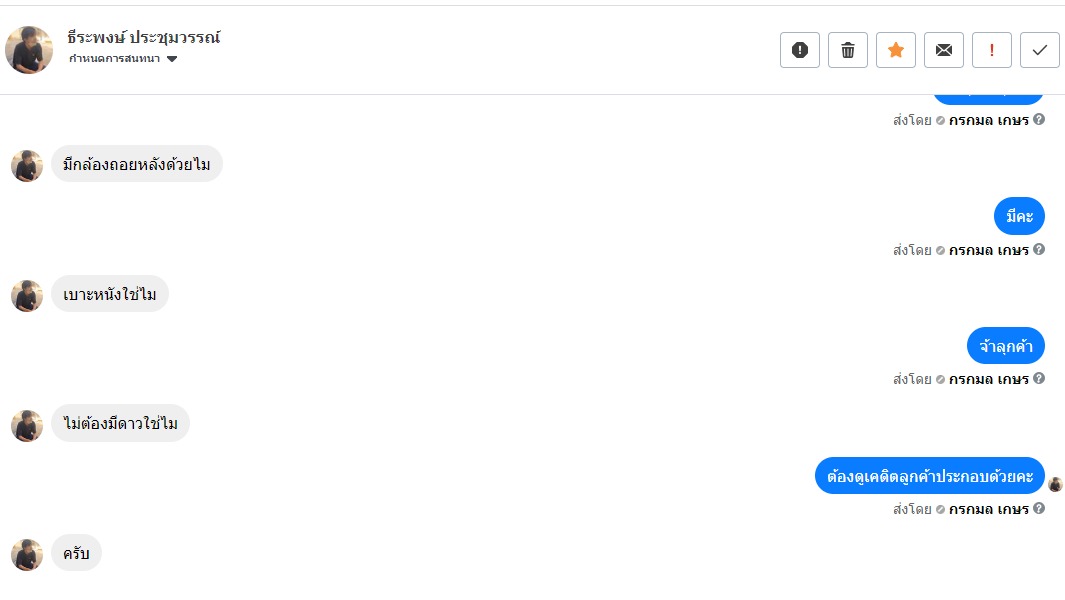
Task: Star this conversation as follow-up
Action: coord(896,50)
